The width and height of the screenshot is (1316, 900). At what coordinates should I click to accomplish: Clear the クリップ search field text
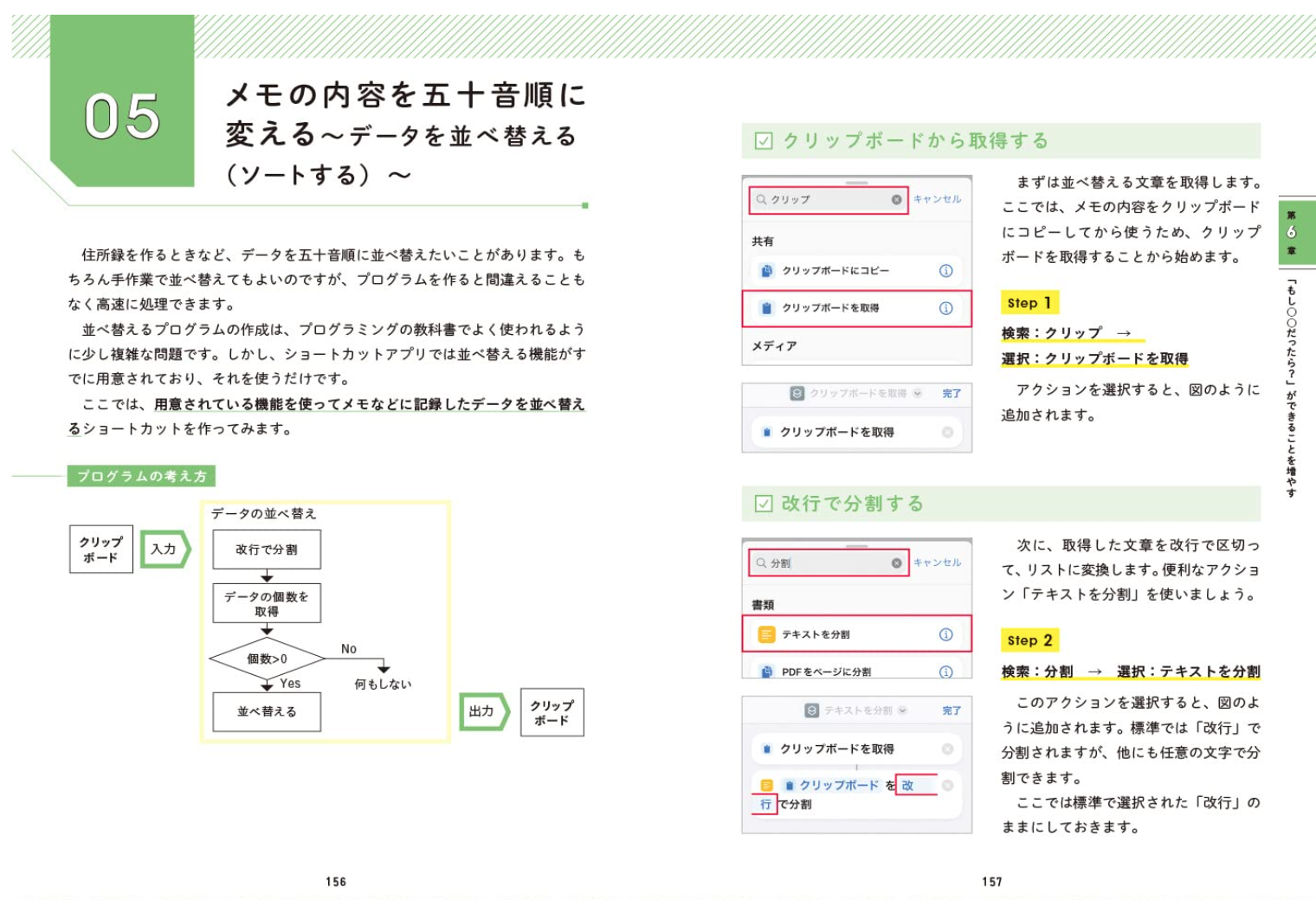[x=896, y=200]
